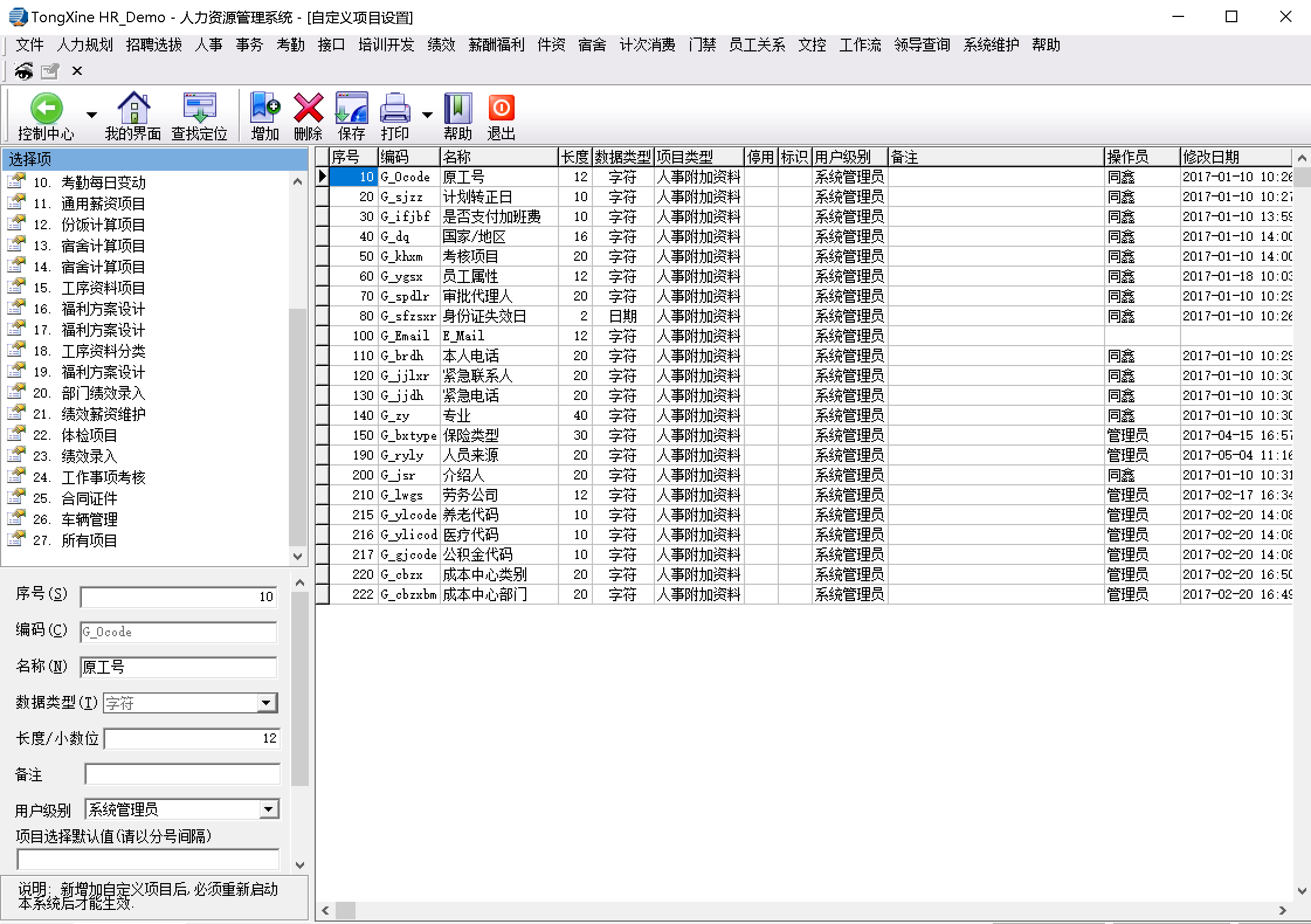Open the dropdown arrow next to 控制中心
This screenshot has height=924, width=1311.
coord(91,115)
